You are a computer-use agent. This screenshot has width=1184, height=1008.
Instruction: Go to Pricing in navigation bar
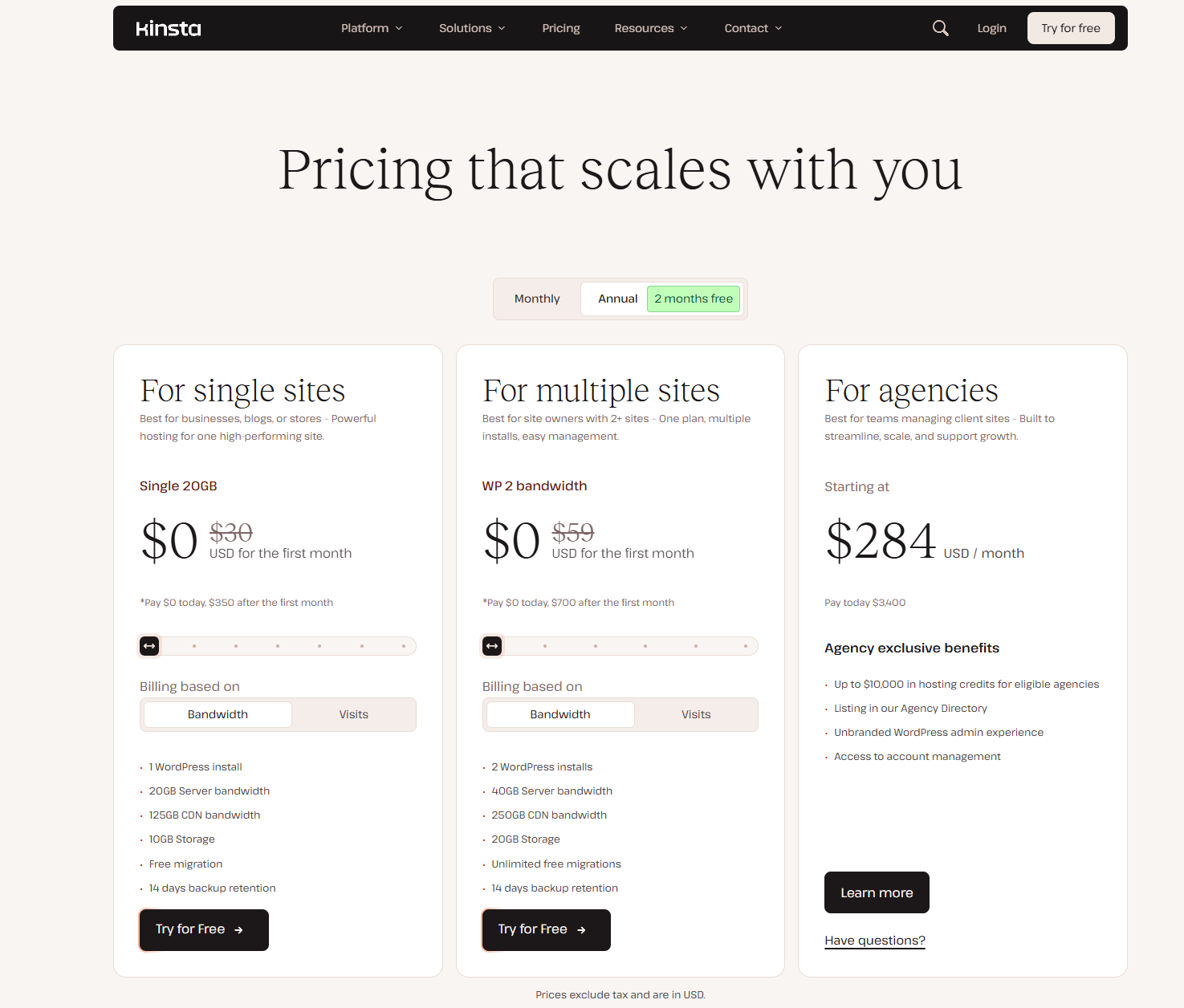pyautogui.click(x=561, y=28)
